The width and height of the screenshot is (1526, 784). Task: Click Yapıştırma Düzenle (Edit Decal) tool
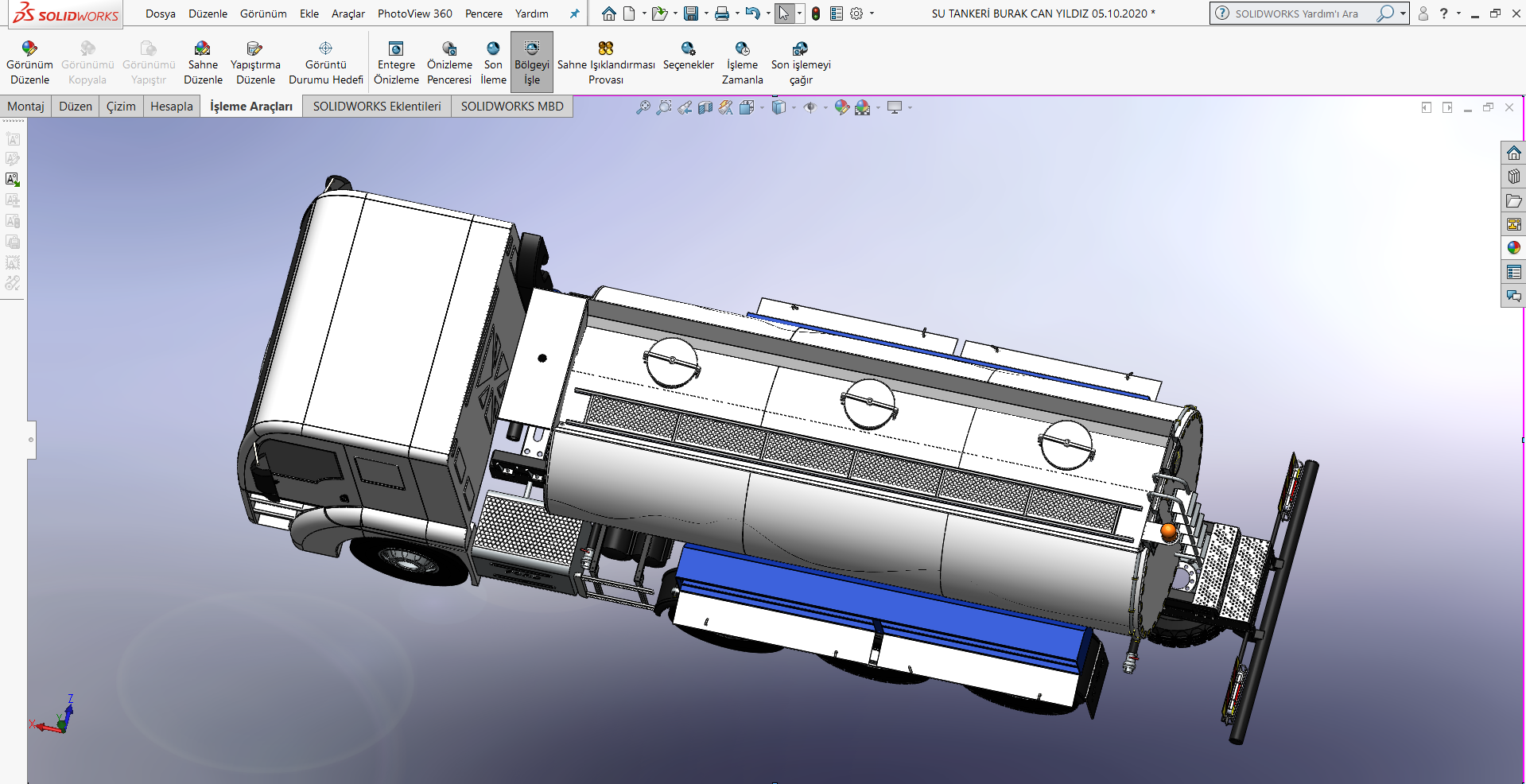coord(255,63)
